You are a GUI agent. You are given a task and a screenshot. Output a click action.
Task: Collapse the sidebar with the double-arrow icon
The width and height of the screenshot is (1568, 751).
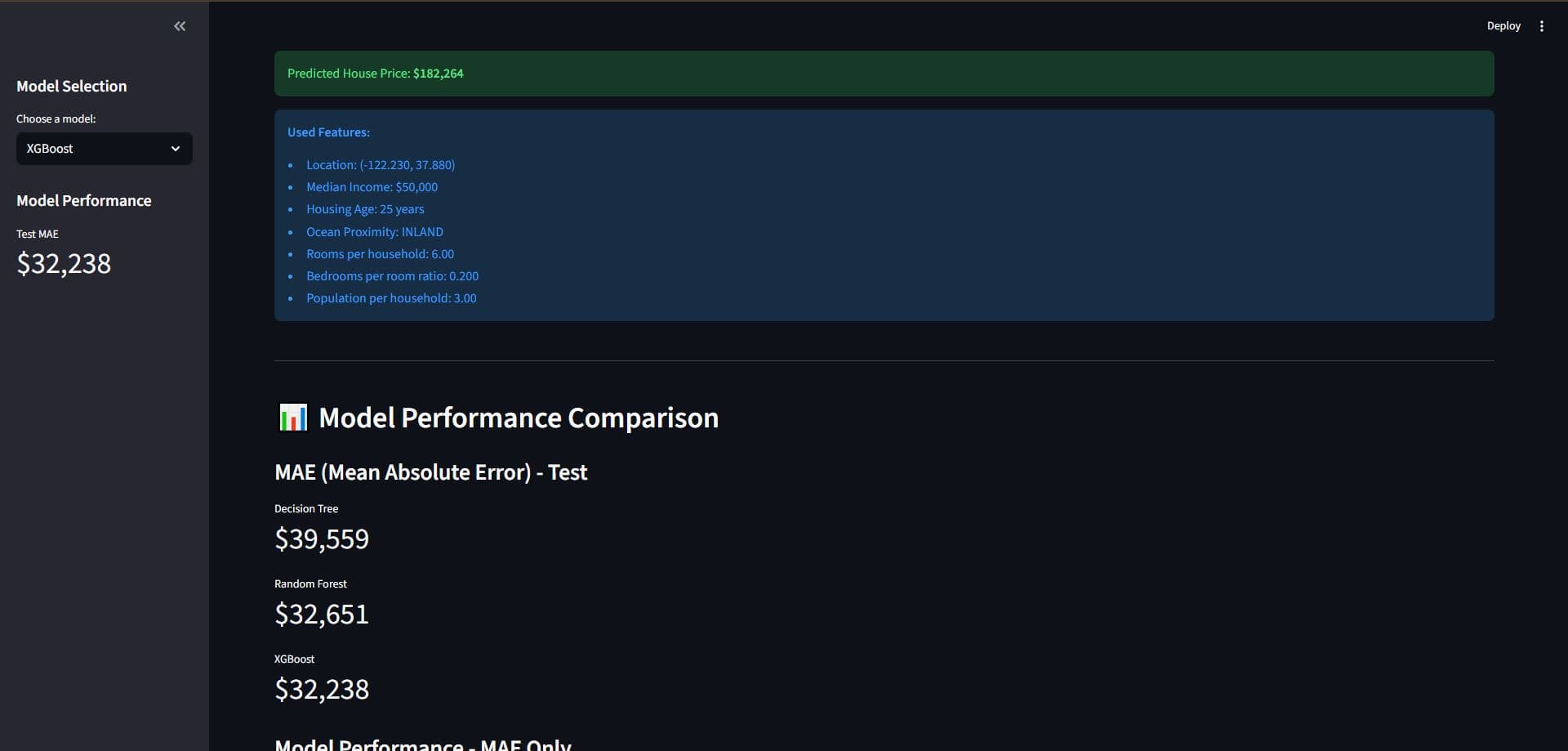180,26
